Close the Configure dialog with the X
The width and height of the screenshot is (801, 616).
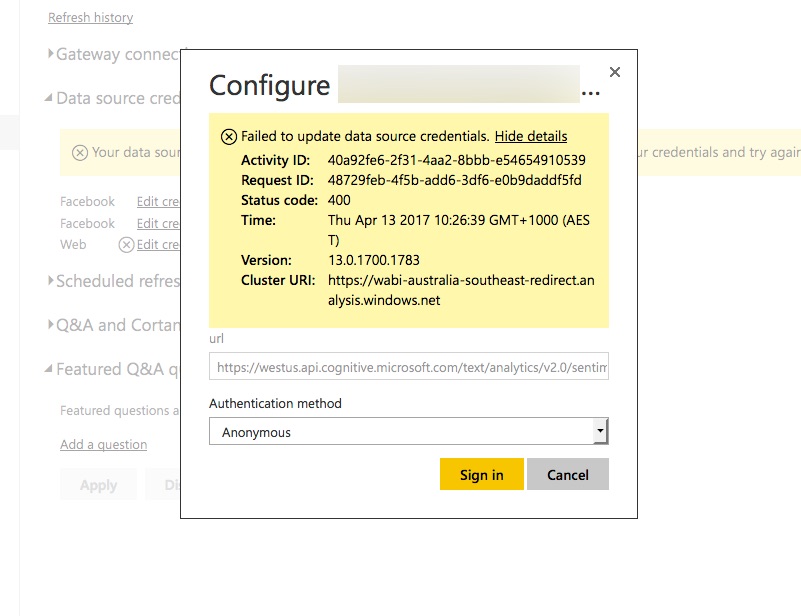(615, 72)
